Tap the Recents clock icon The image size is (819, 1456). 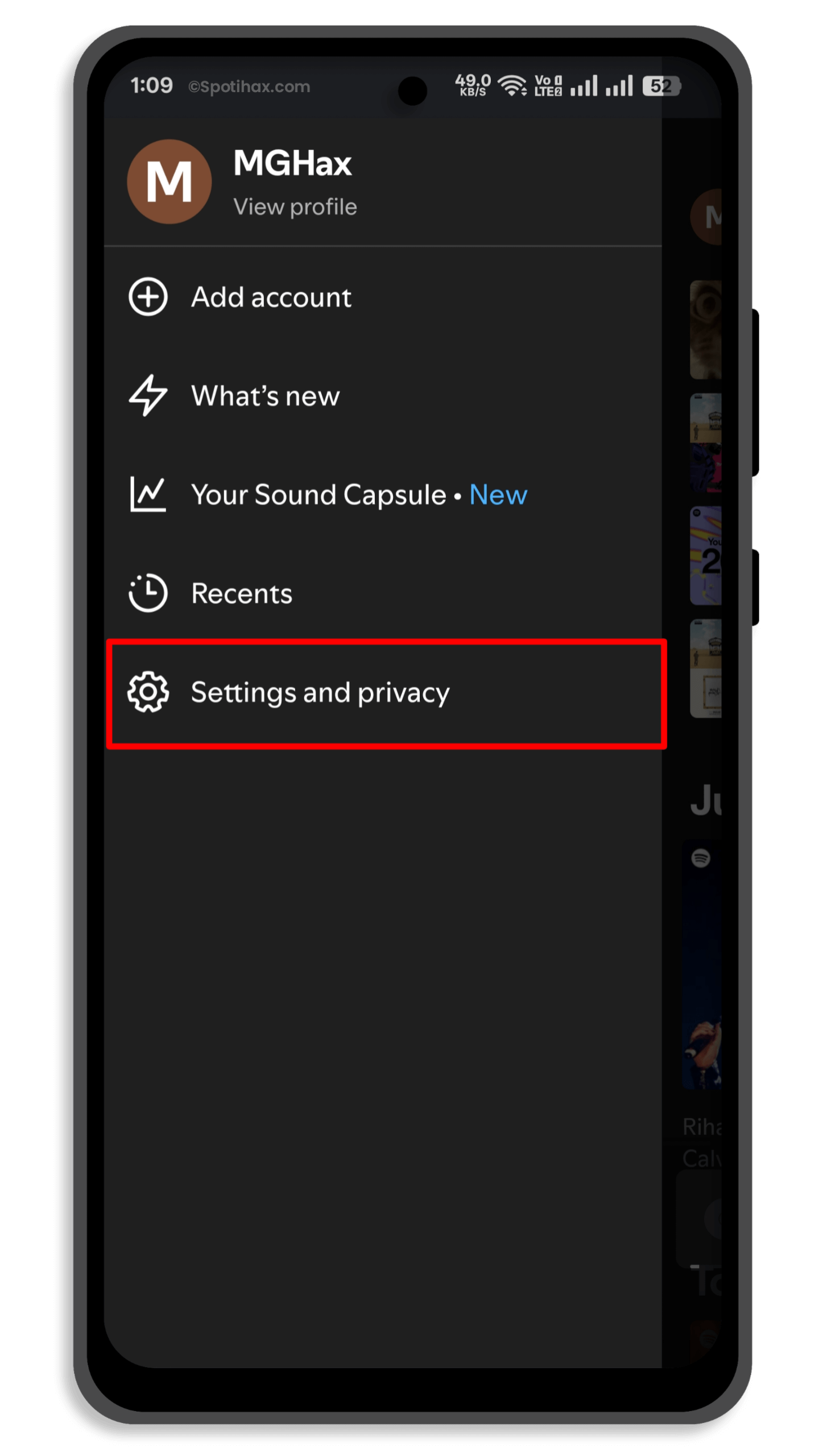point(148,593)
